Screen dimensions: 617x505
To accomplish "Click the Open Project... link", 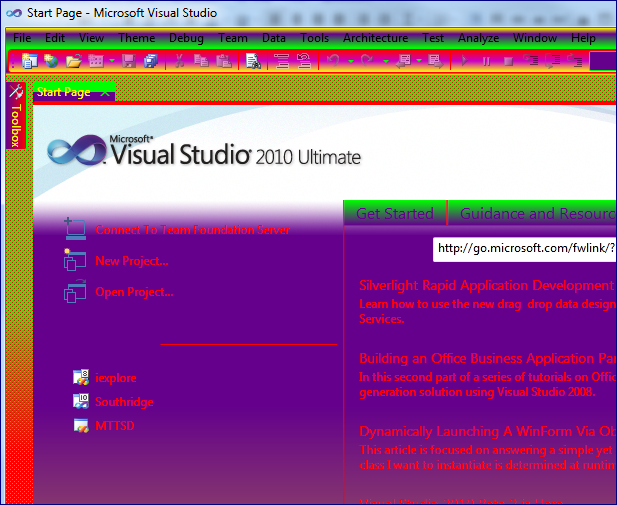I will point(134,292).
